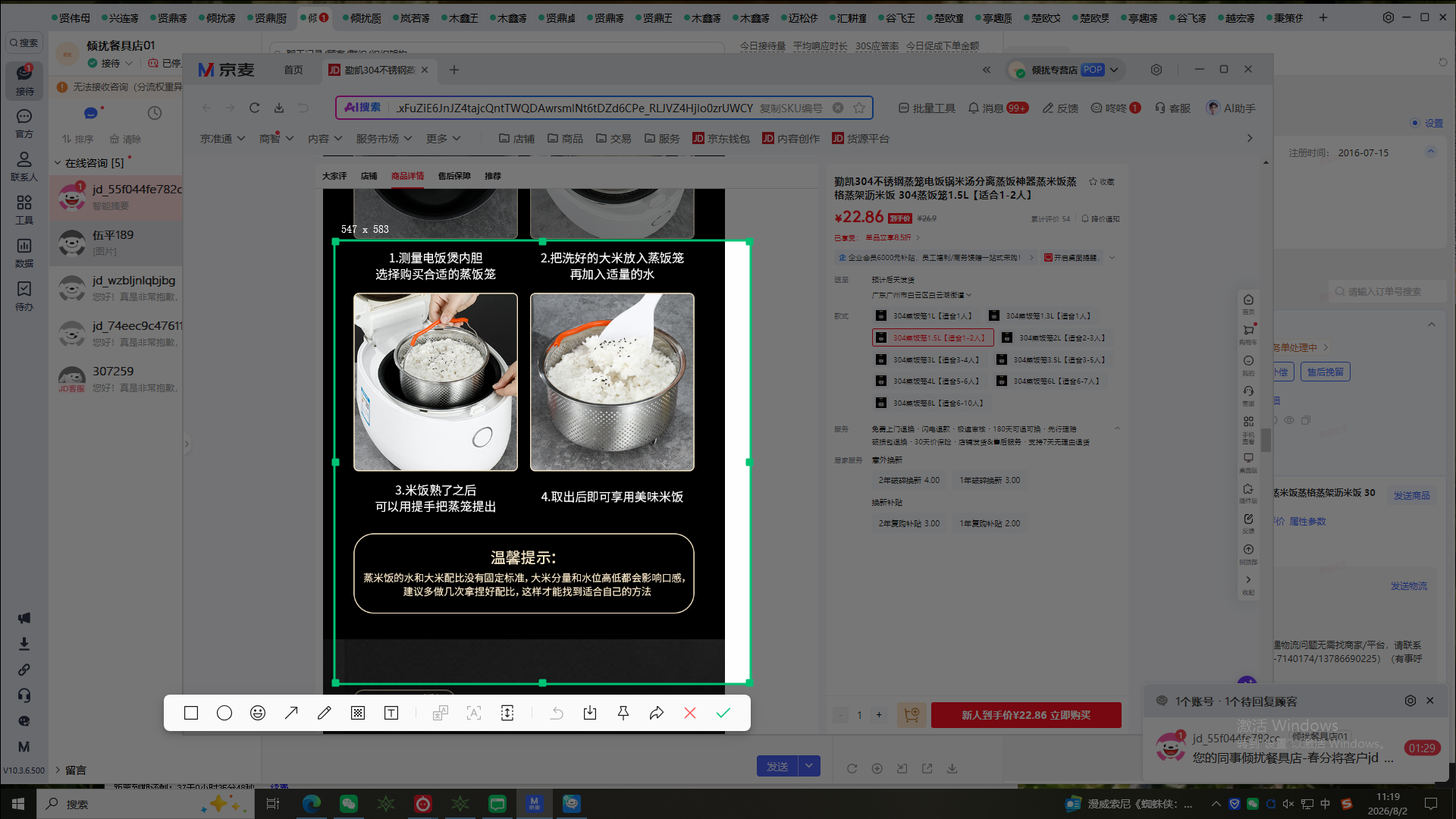This screenshot has width=1456, height=819.
Task: Open the Windows Start menu
Action: point(18,803)
